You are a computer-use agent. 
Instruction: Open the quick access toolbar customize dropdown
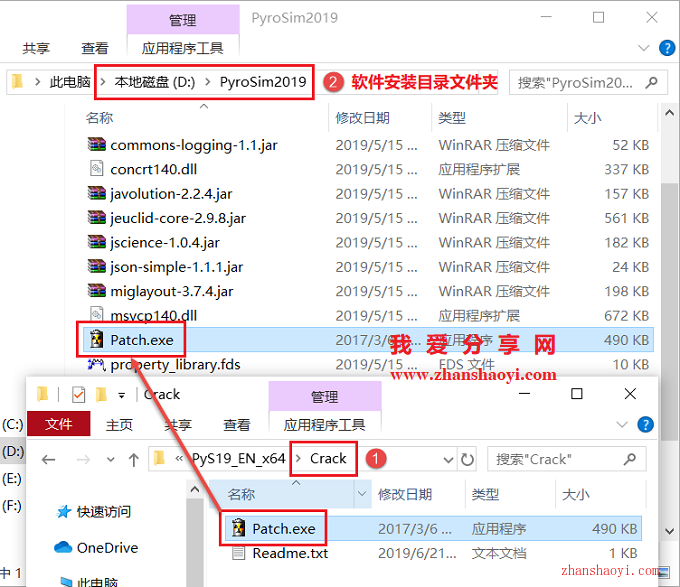coord(122,395)
